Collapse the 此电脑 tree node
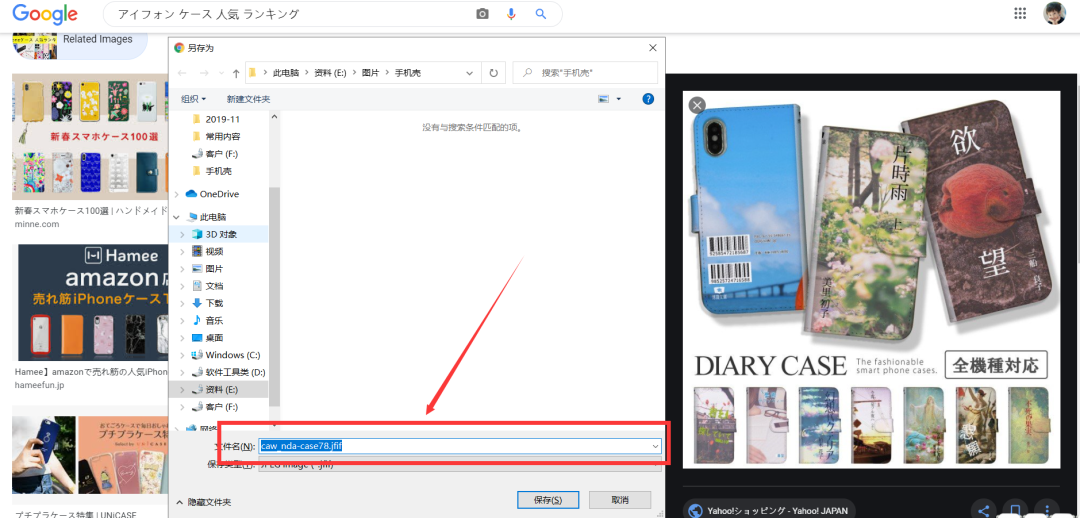 (177, 217)
